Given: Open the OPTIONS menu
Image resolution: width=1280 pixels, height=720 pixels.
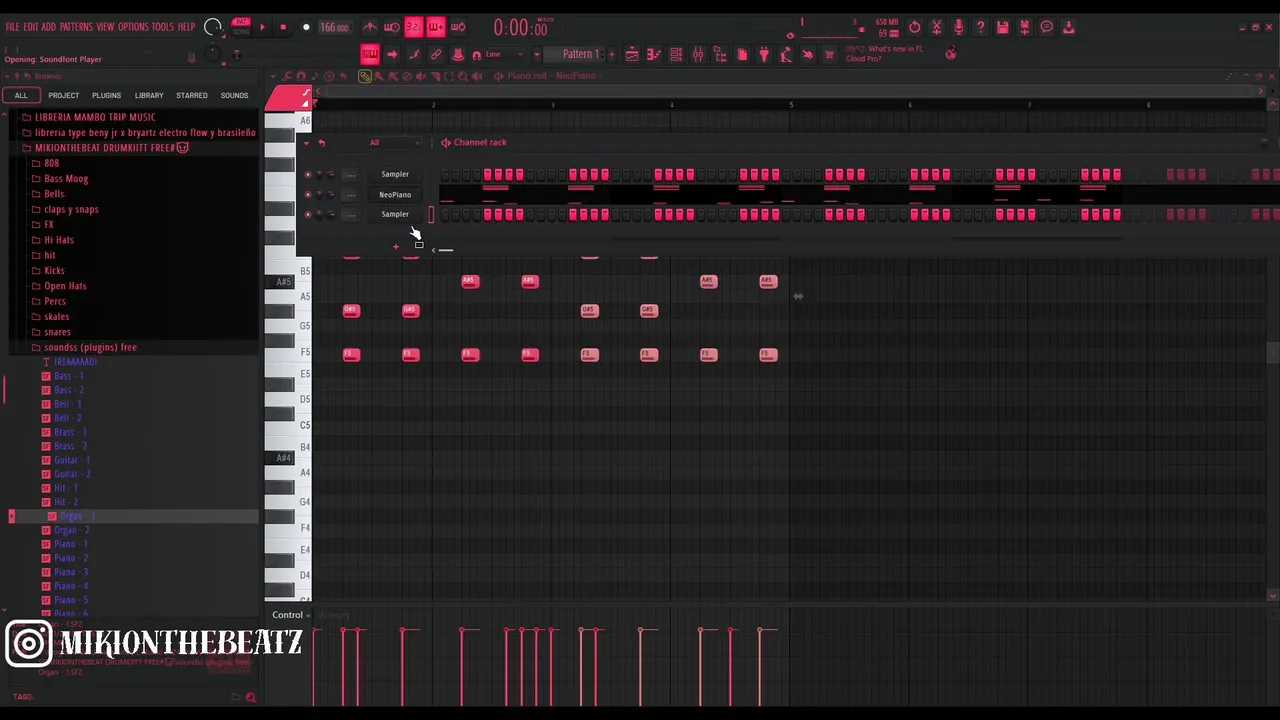Looking at the screenshot, I should [133, 27].
